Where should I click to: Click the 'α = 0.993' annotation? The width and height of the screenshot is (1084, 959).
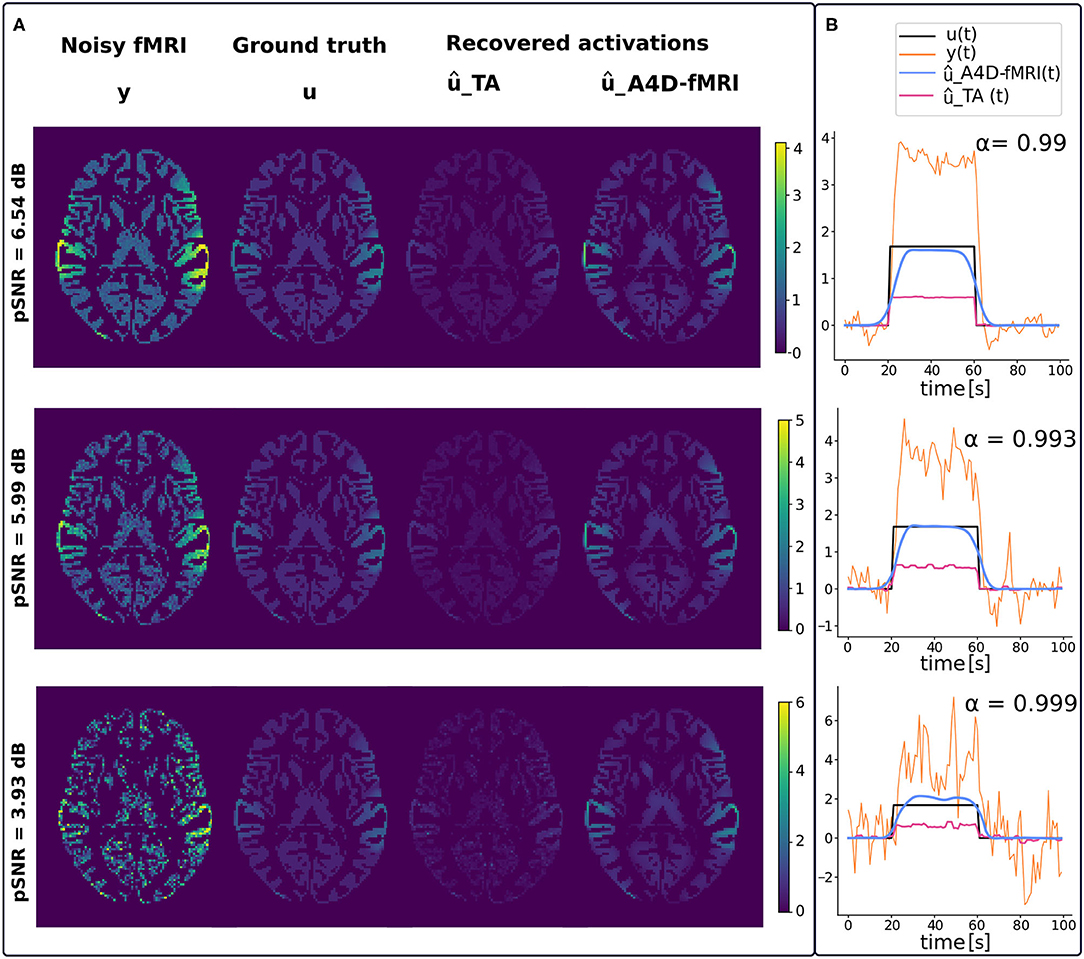(x=1020, y=438)
